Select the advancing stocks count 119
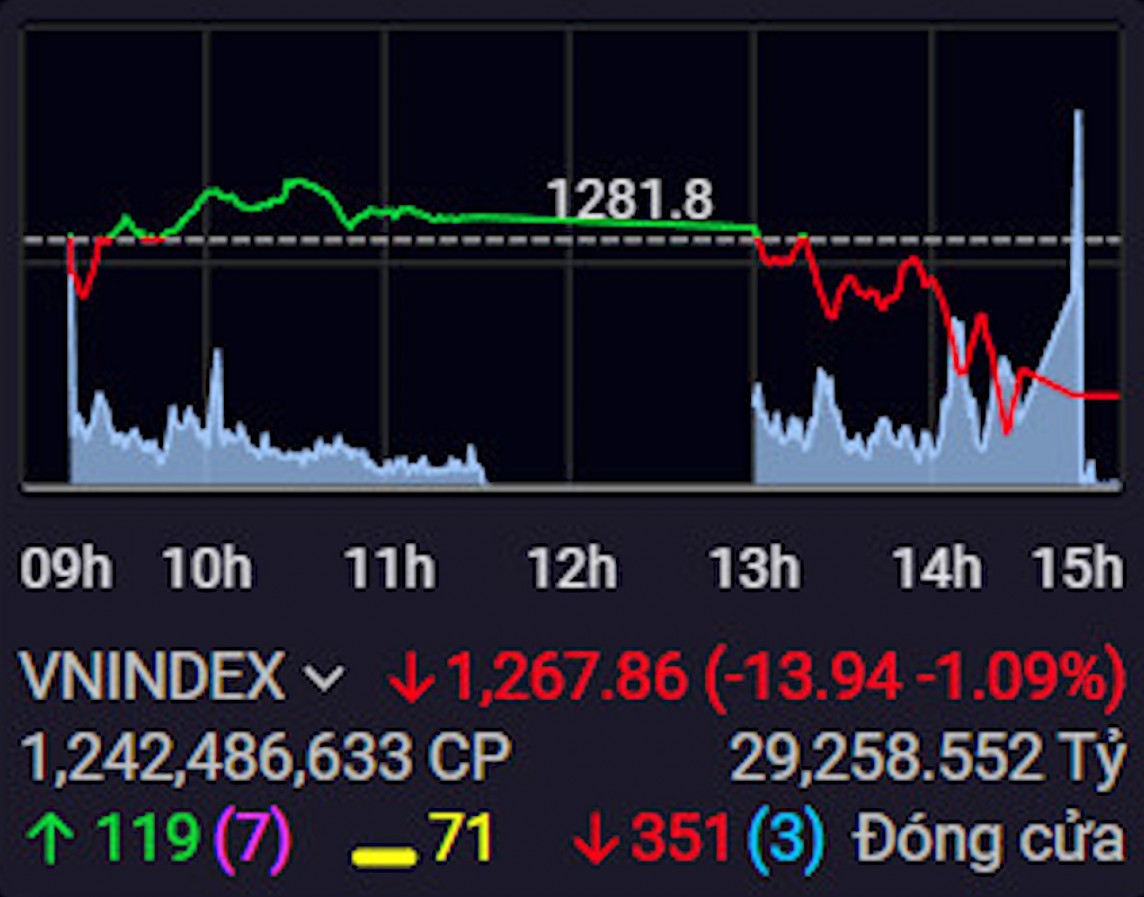The height and width of the screenshot is (897, 1144). pyautogui.click(x=148, y=838)
